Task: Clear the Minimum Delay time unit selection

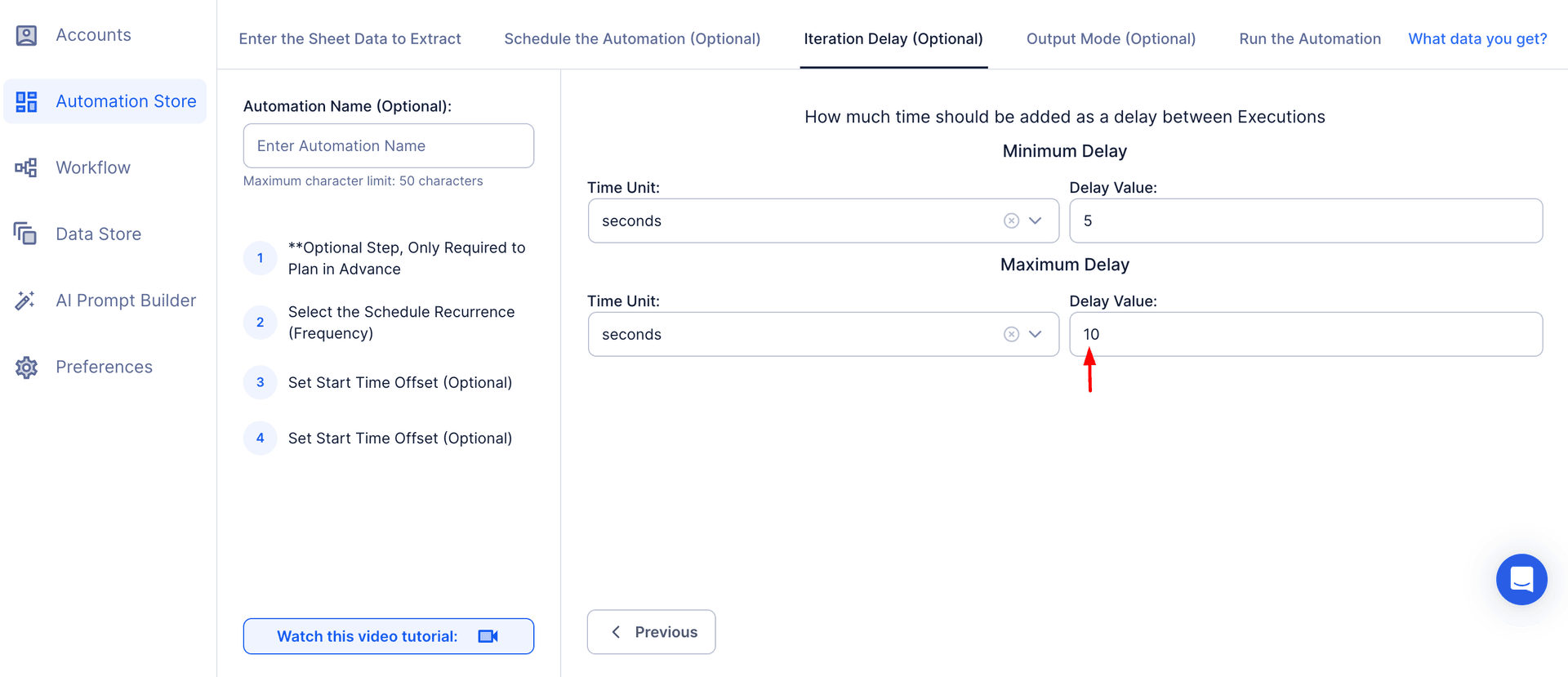Action: pyautogui.click(x=1011, y=220)
